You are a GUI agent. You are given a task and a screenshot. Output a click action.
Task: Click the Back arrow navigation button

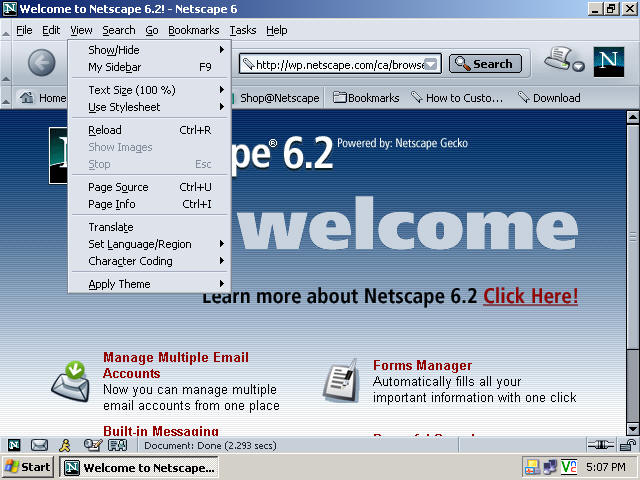(41, 63)
